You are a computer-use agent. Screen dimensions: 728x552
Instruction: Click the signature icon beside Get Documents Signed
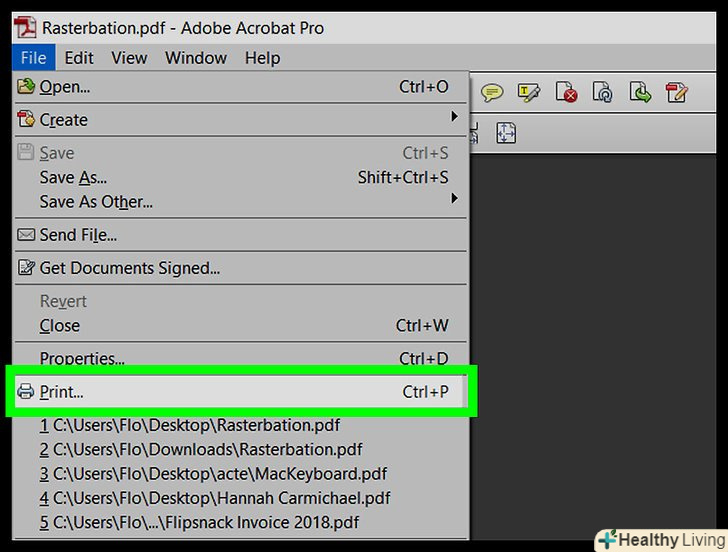click(x=26, y=267)
